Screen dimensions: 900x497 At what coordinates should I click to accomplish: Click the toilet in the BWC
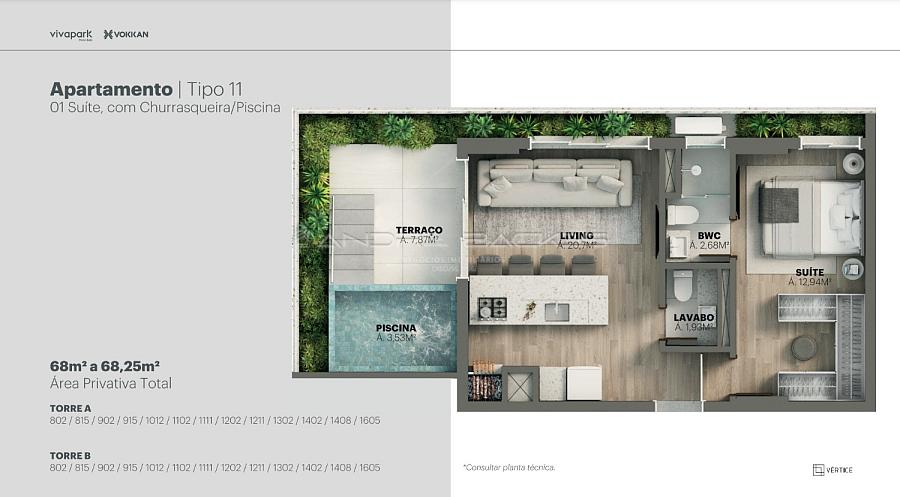(683, 214)
